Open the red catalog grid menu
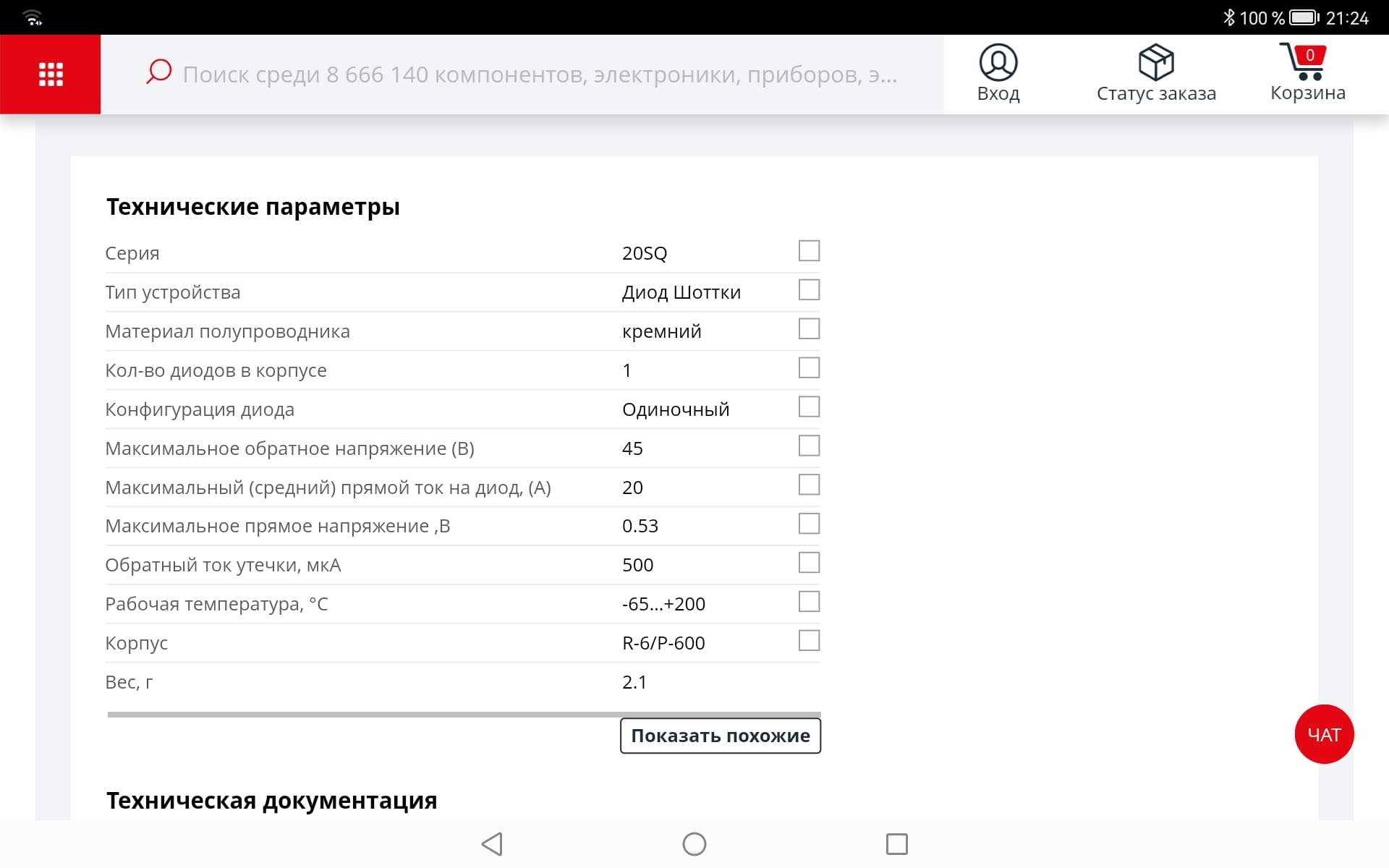1389x868 pixels. point(51,75)
